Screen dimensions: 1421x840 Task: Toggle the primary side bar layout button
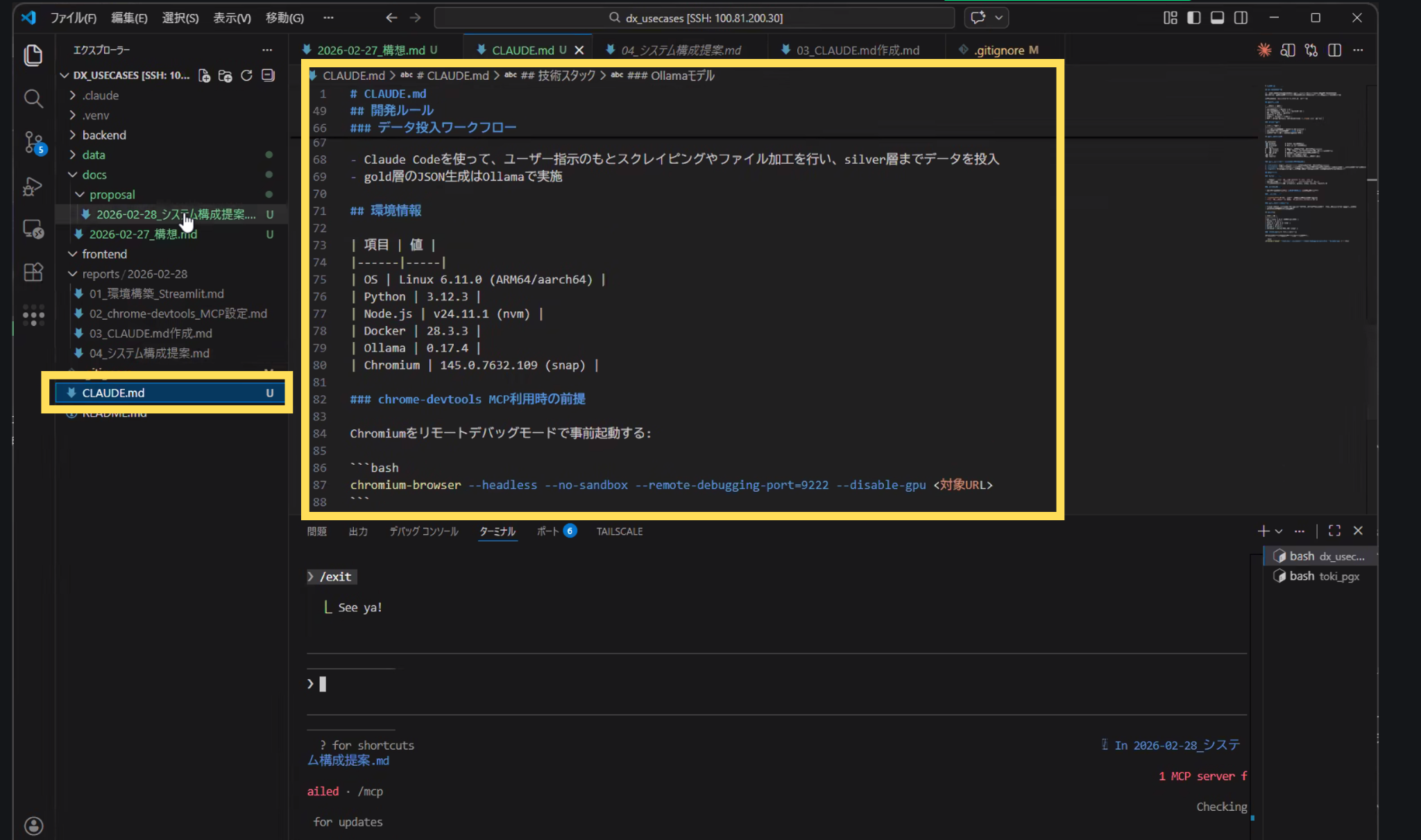(x=1193, y=17)
